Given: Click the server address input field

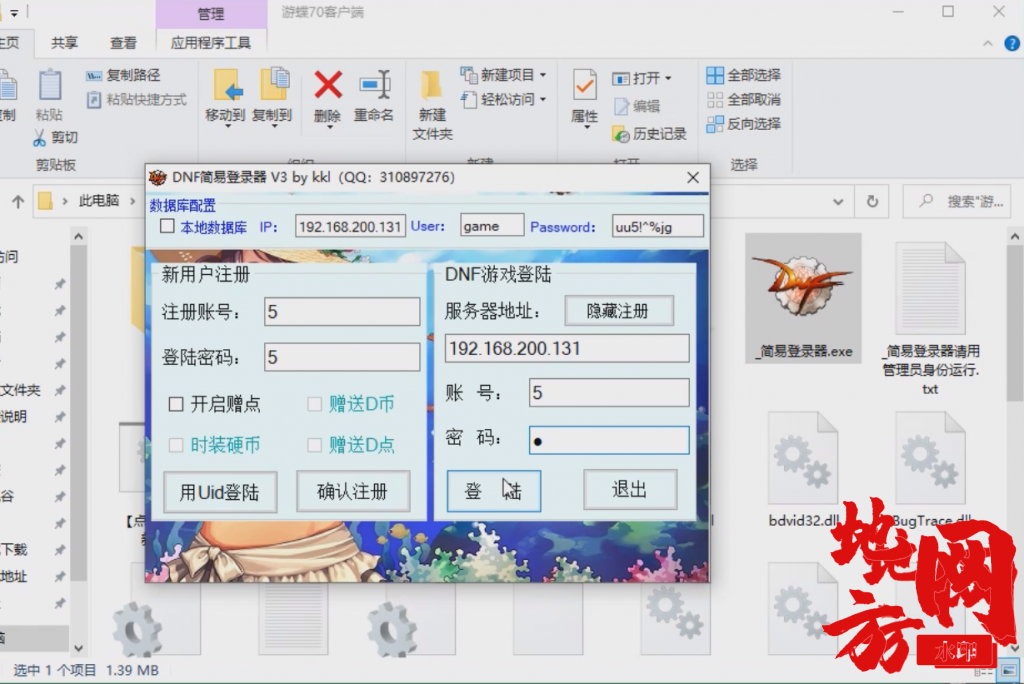Looking at the screenshot, I should pos(567,348).
